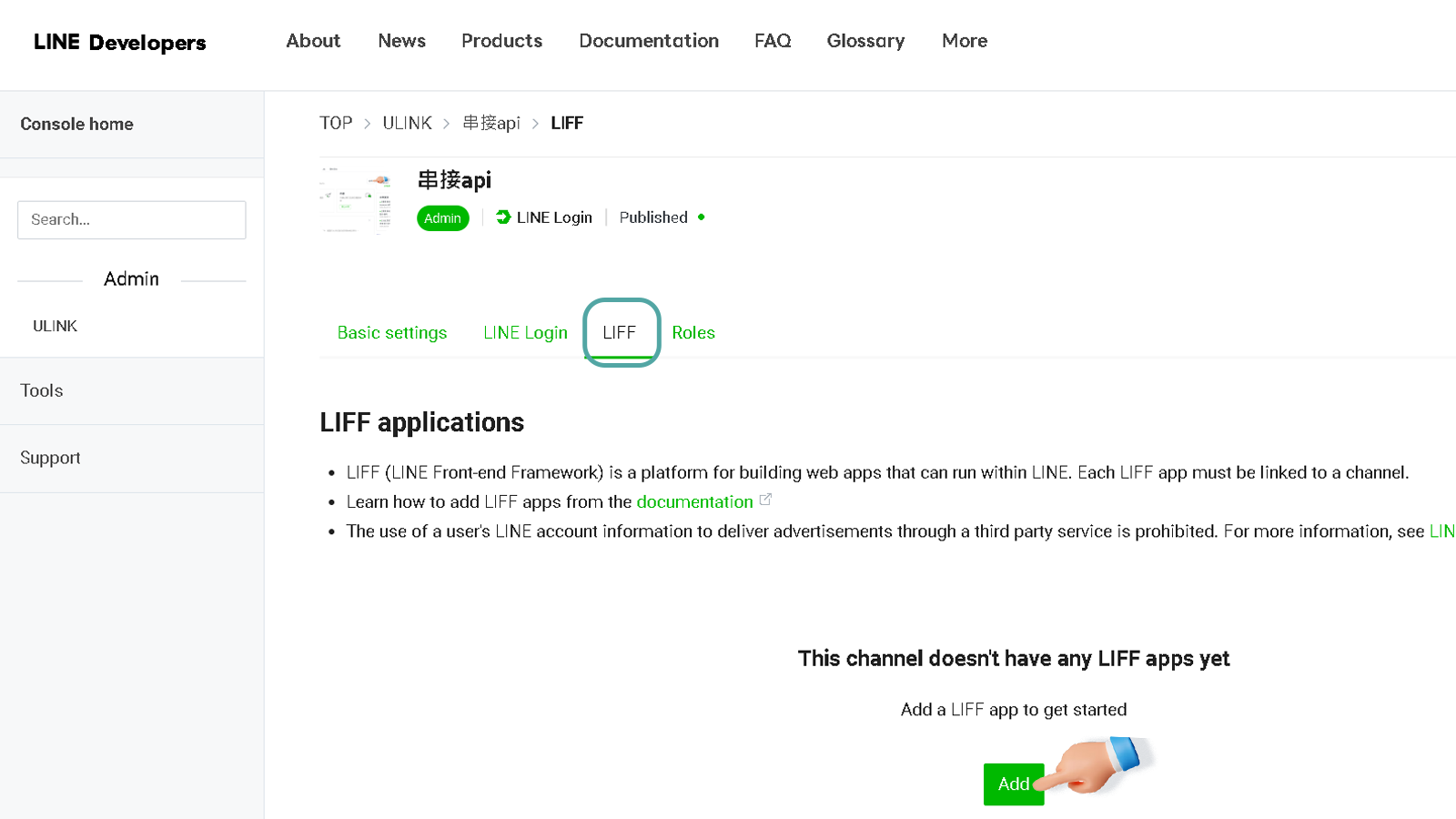Go to Documentation in top navigation
Image resolution: width=1456 pixels, height=819 pixels.
pyautogui.click(x=649, y=41)
